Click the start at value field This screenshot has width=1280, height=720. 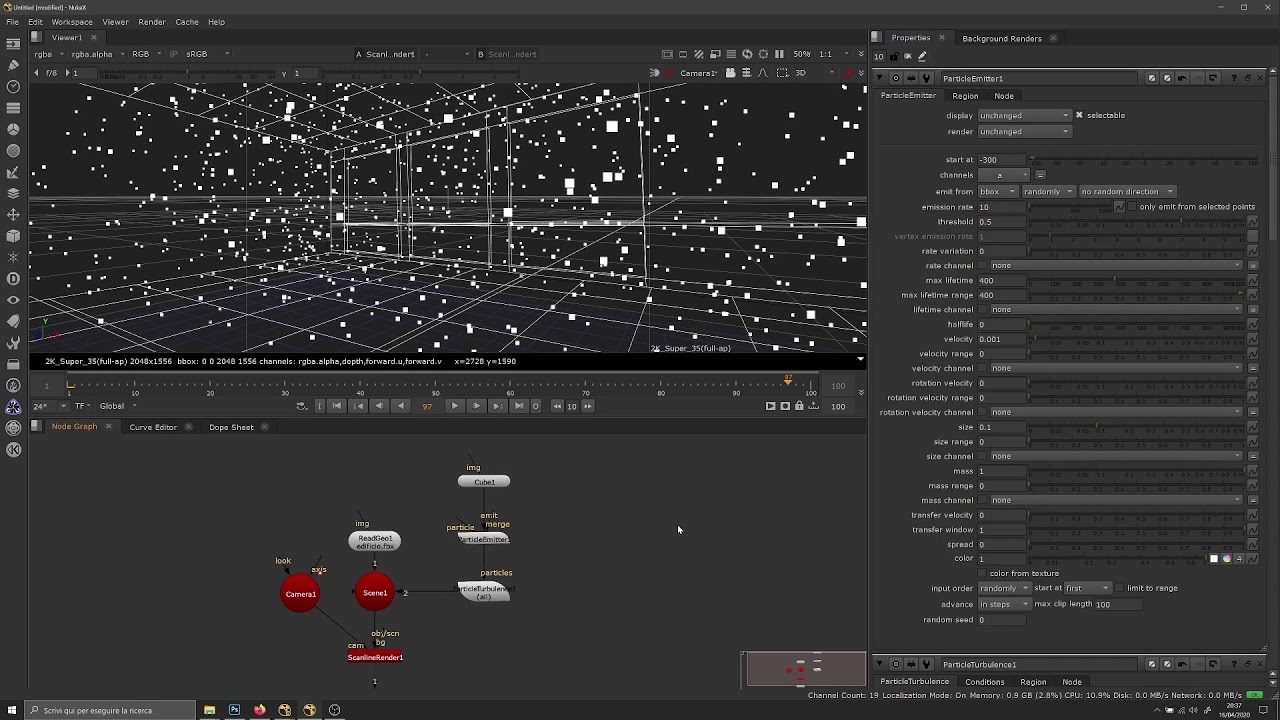click(1001, 160)
